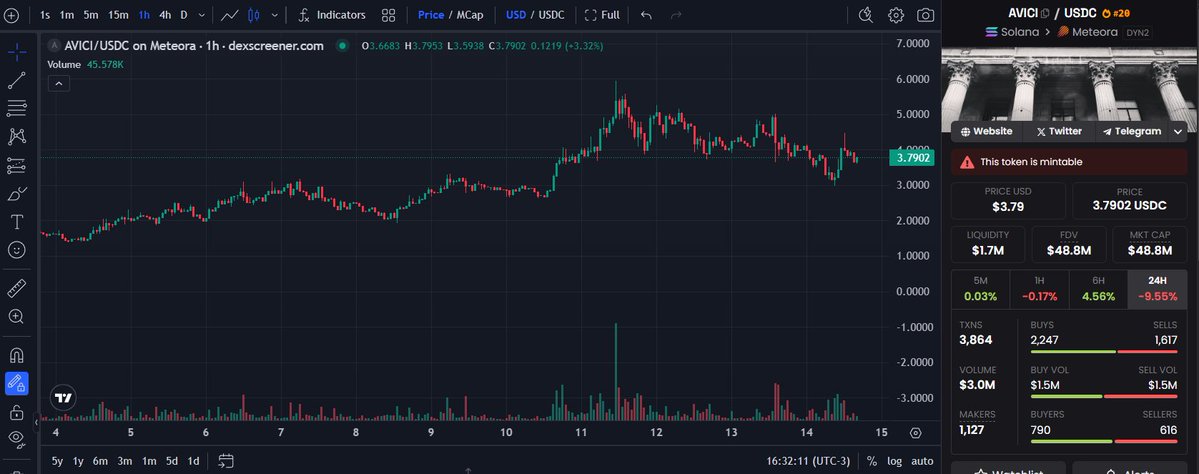1199x474 pixels.
Task: Switch chart denomination to USDC
Action: [551, 15]
